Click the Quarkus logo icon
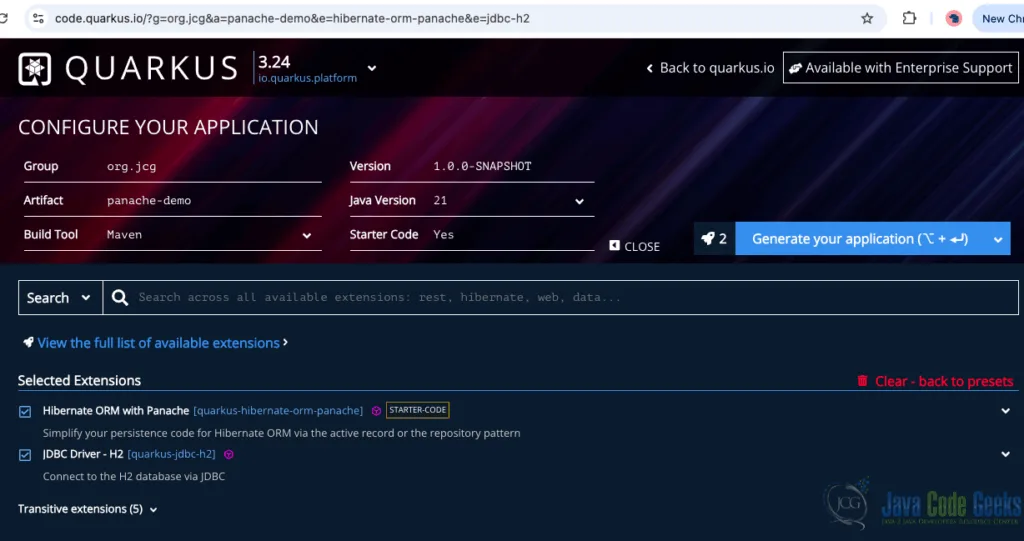The width and height of the screenshot is (1024, 541). 35,69
